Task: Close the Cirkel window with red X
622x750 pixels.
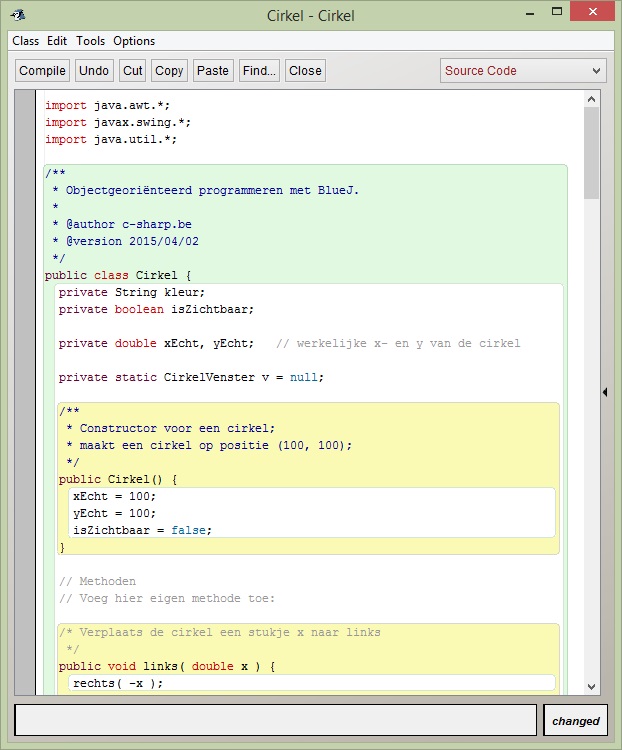Action: click(x=592, y=11)
